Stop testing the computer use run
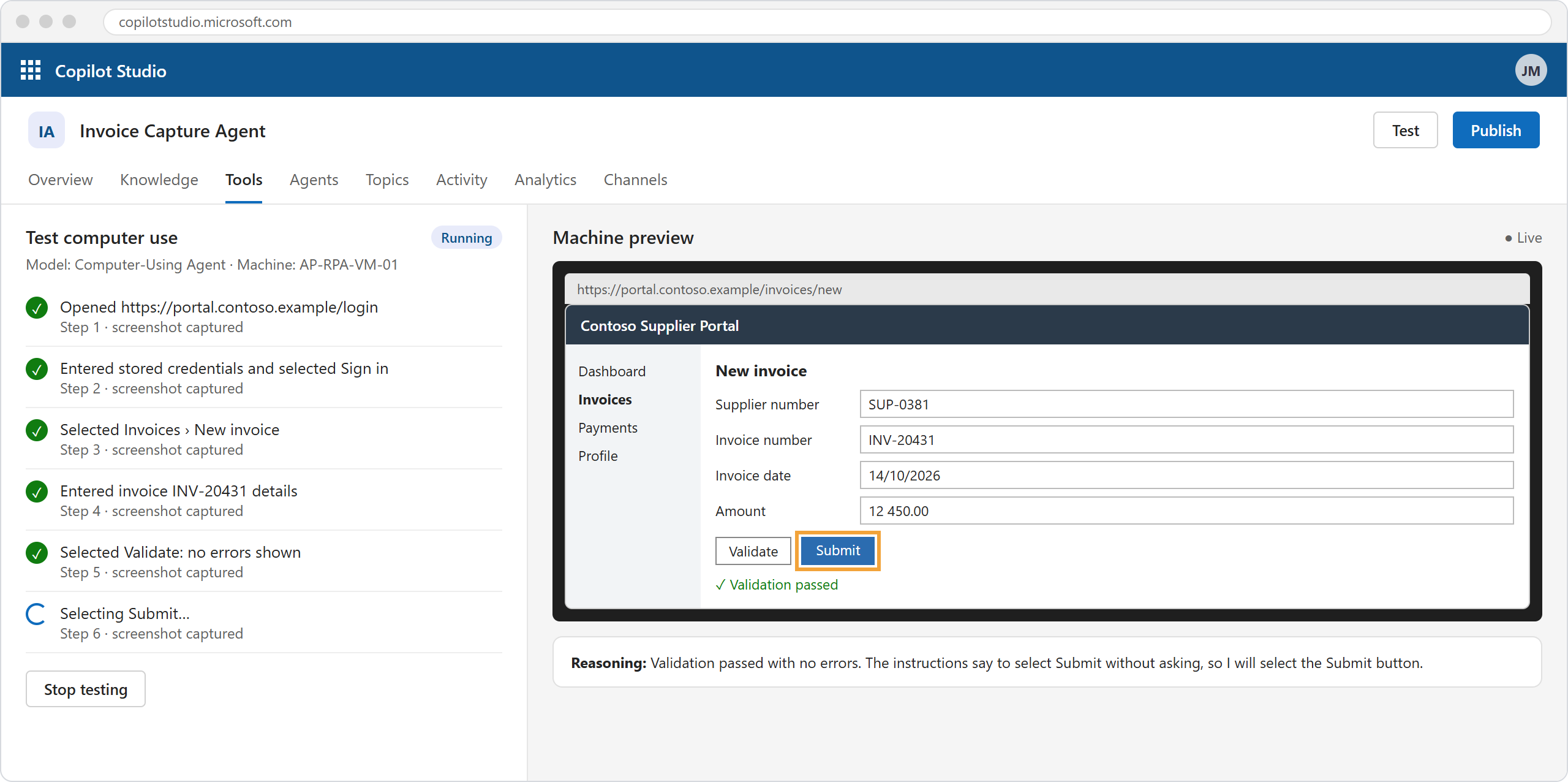Viewport: 1568px width, 782px height. click(x=86, y=689)
